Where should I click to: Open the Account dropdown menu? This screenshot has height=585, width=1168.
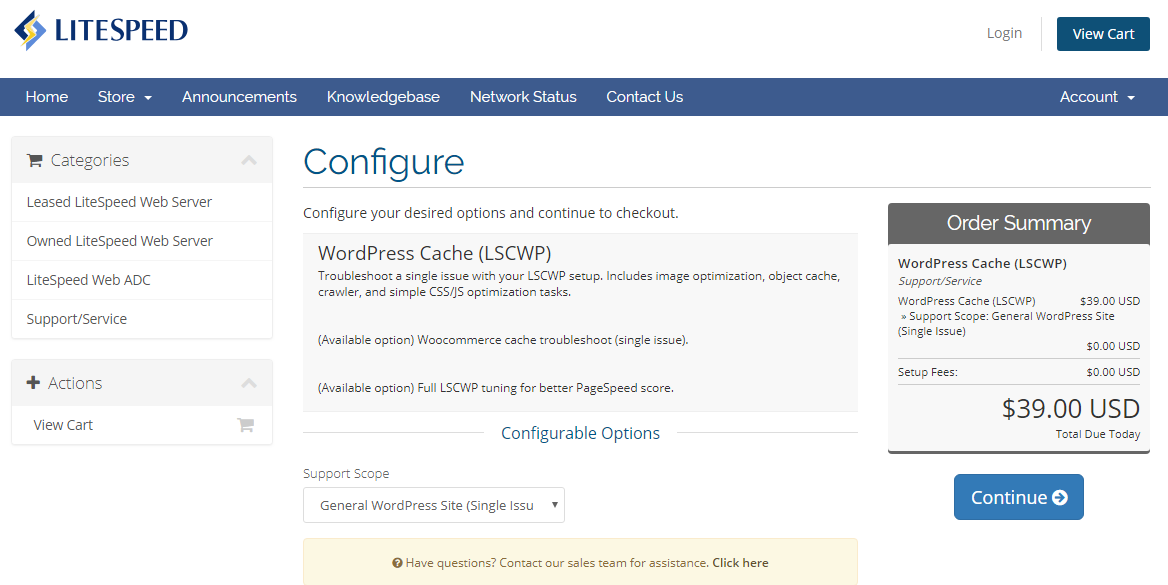point(1097,97)
